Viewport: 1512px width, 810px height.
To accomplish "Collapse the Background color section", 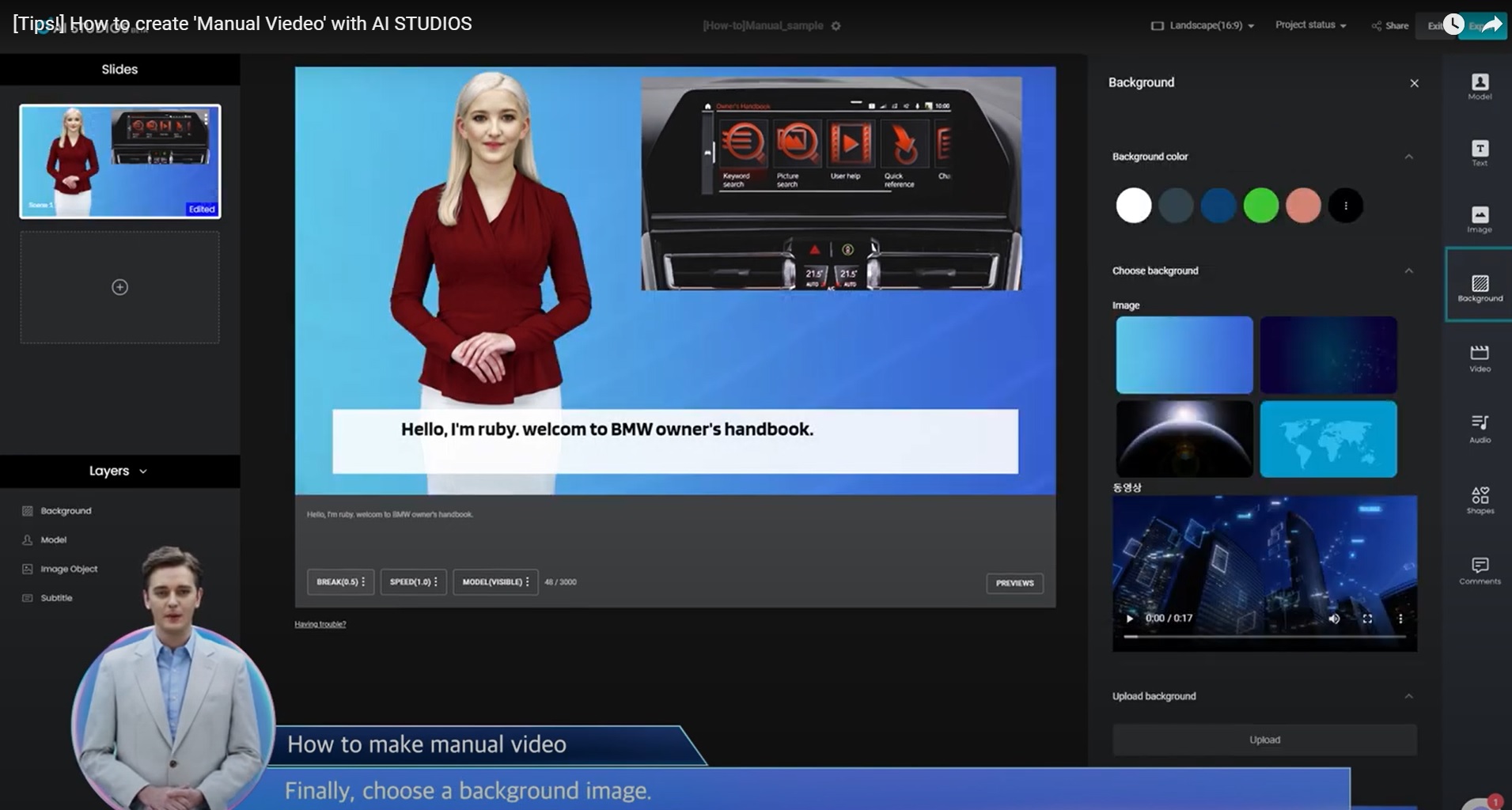I will point(1408,157).
